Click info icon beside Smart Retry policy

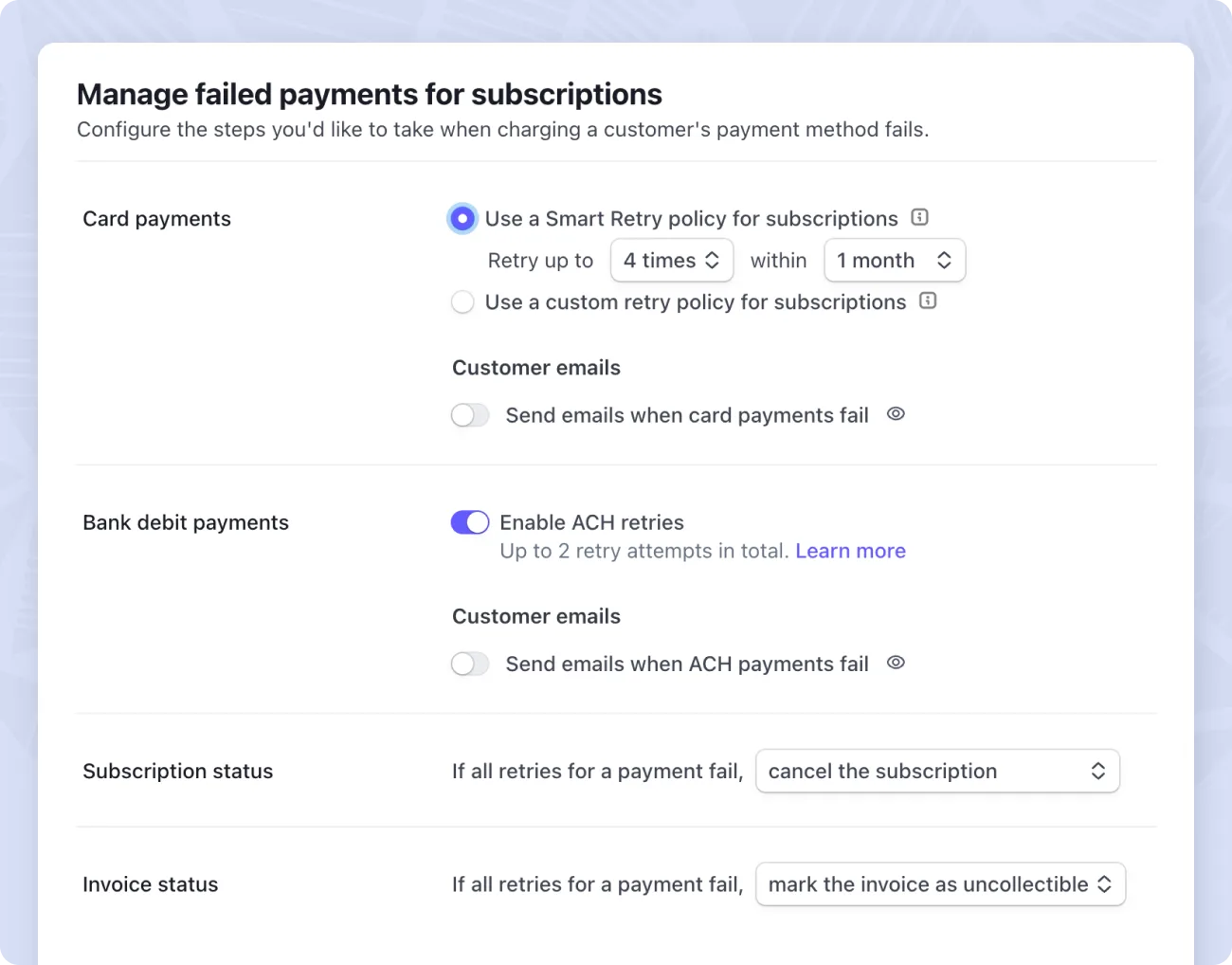[x=919, y=217]
